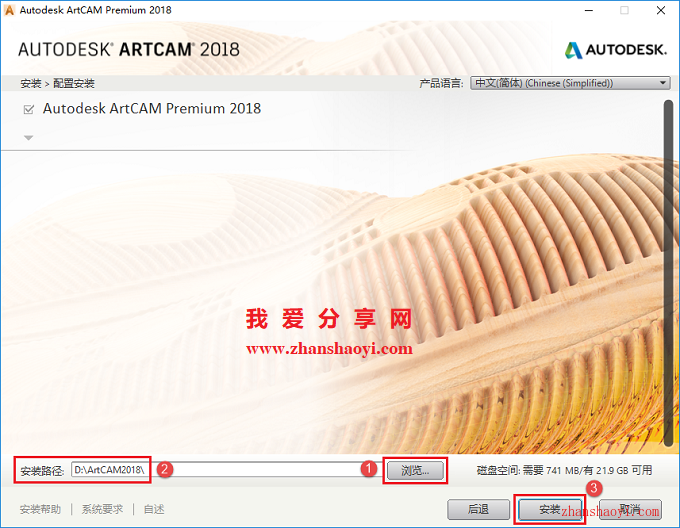Click the 浏览... browse button
Image resolution: width=680 pixels, height=528 pixels.
click(415, 470)
